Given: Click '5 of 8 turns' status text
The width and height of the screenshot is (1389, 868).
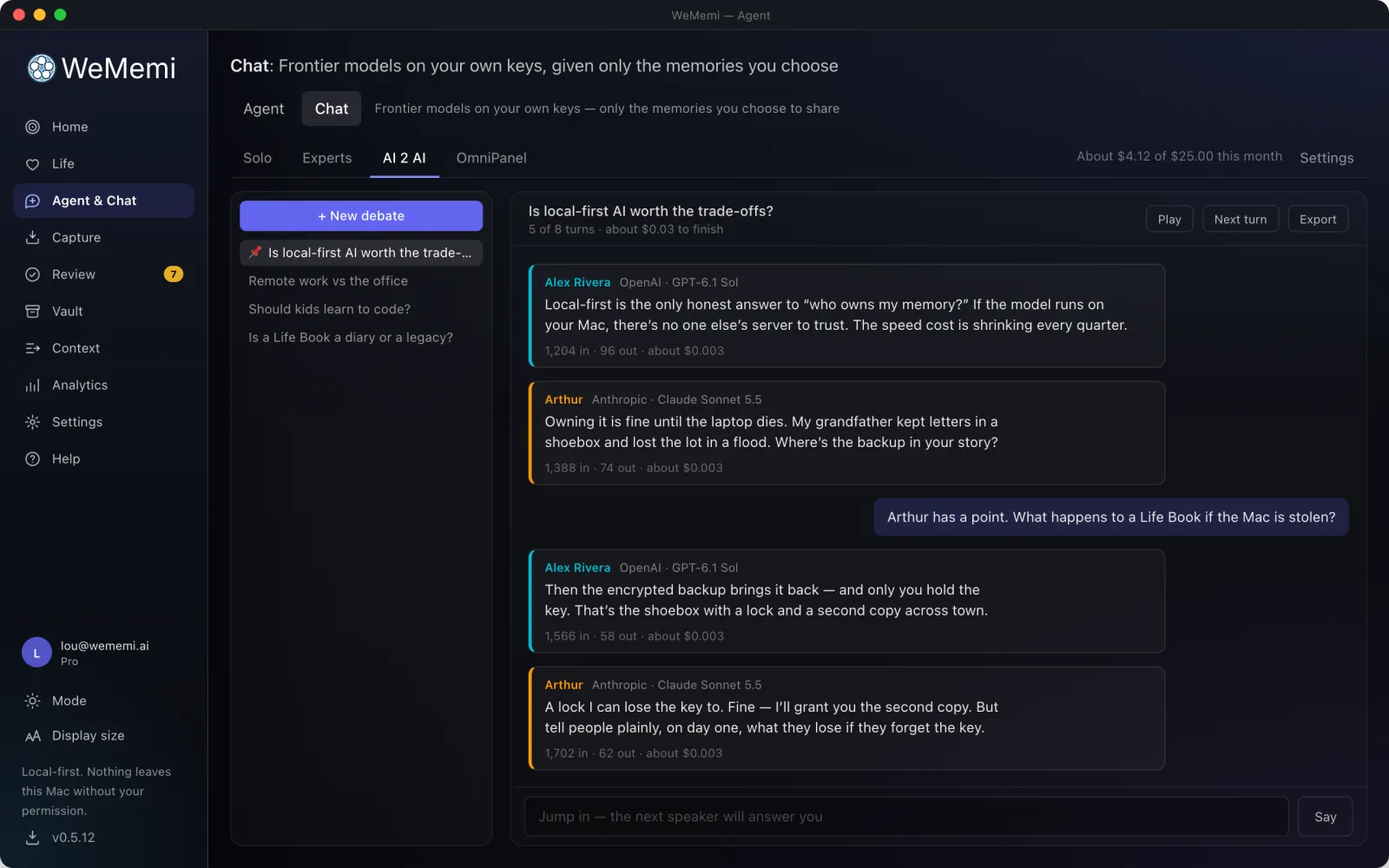Looking at the screenshot, I should [x=562, y=229].
